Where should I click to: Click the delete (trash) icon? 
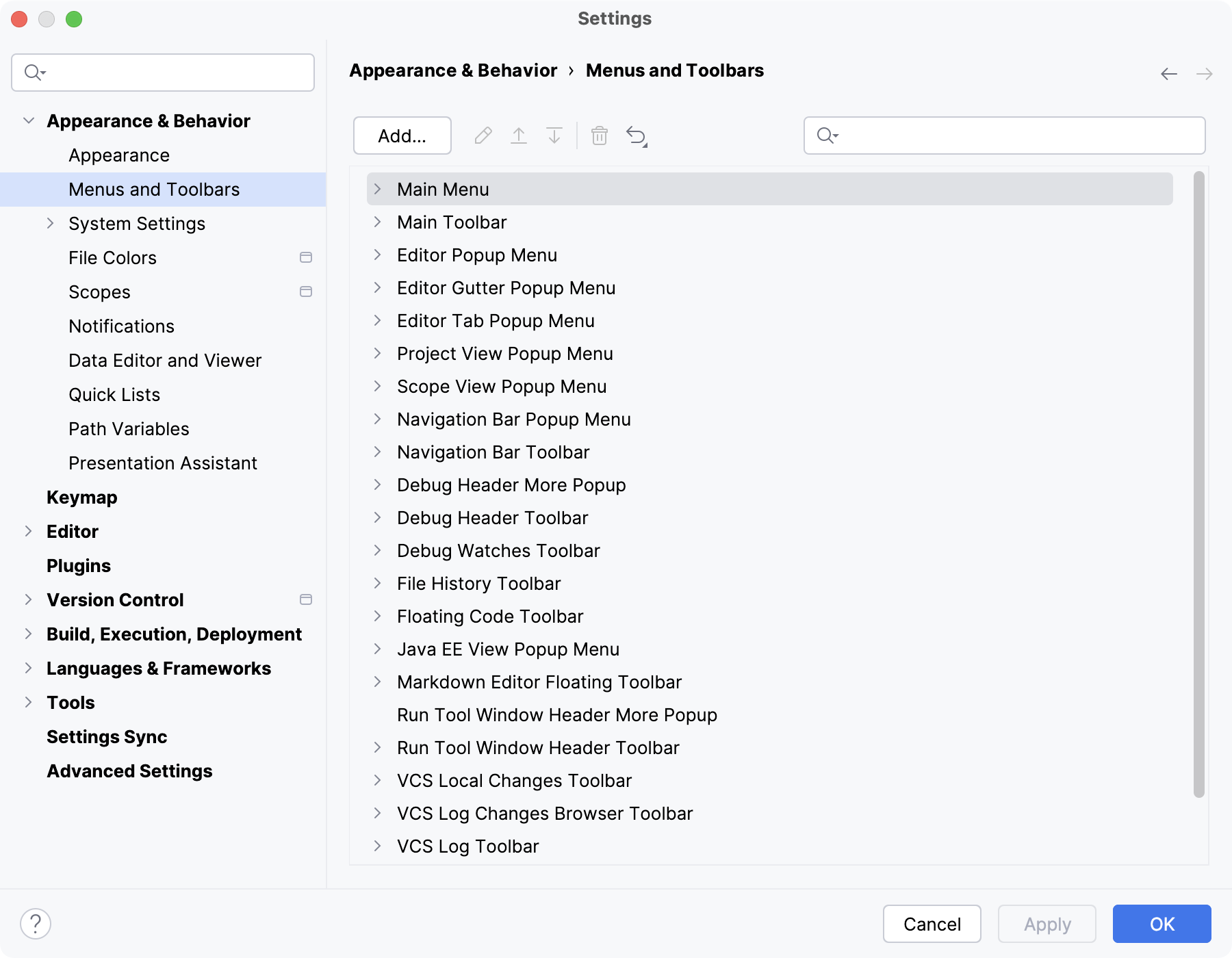coord(600,135)
